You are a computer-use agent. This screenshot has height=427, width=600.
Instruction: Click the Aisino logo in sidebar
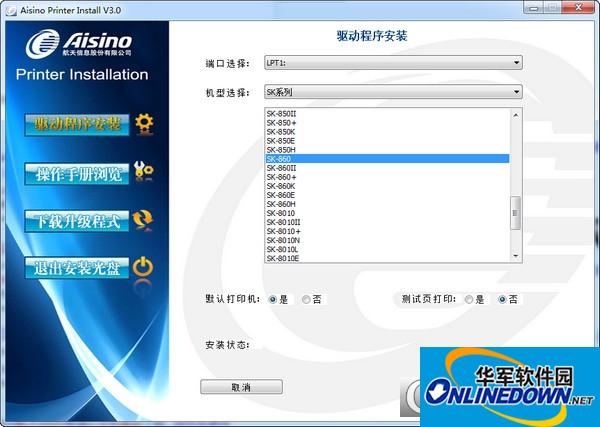[80, 44]
